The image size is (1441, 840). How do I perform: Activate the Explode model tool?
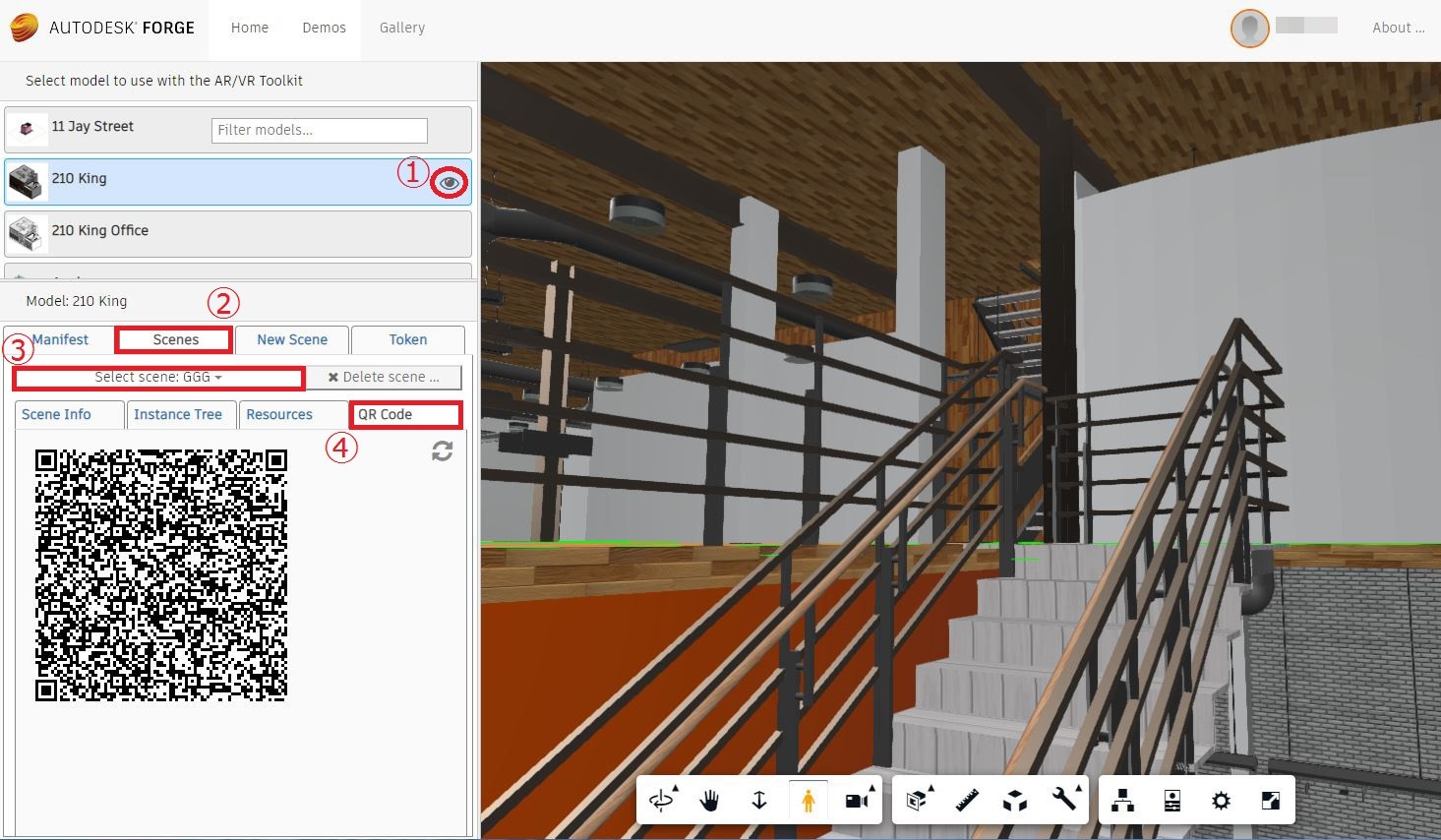pos(1015,800)
